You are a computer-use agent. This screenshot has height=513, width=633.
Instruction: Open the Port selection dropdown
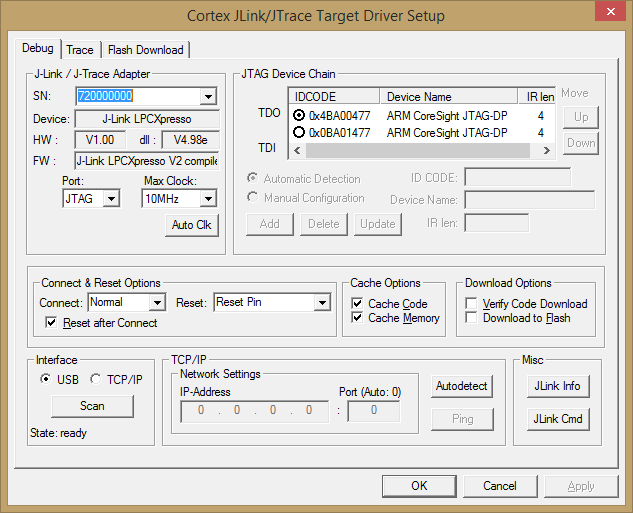pos(110,199)
